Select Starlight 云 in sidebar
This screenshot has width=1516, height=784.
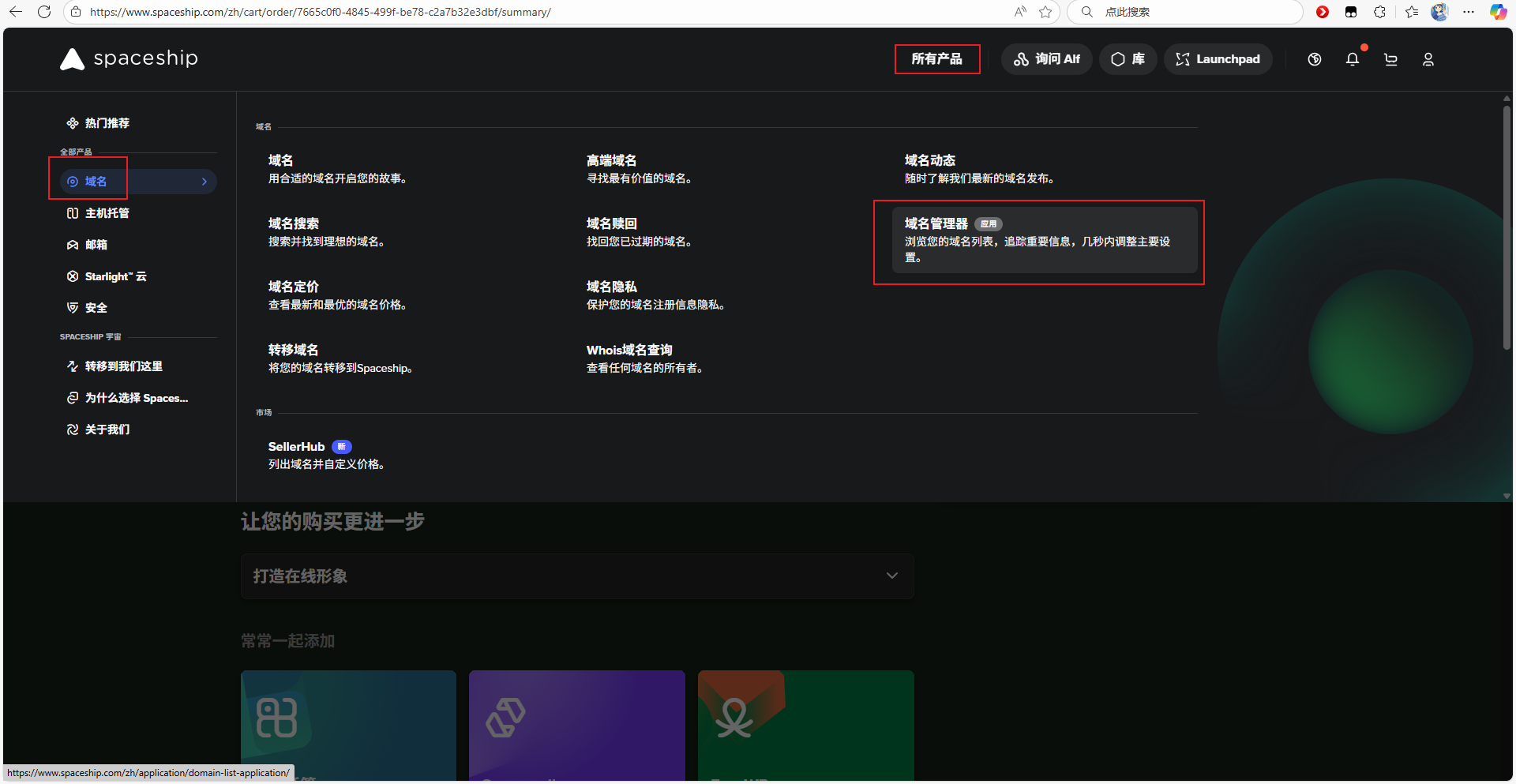(x=115, y=276)
